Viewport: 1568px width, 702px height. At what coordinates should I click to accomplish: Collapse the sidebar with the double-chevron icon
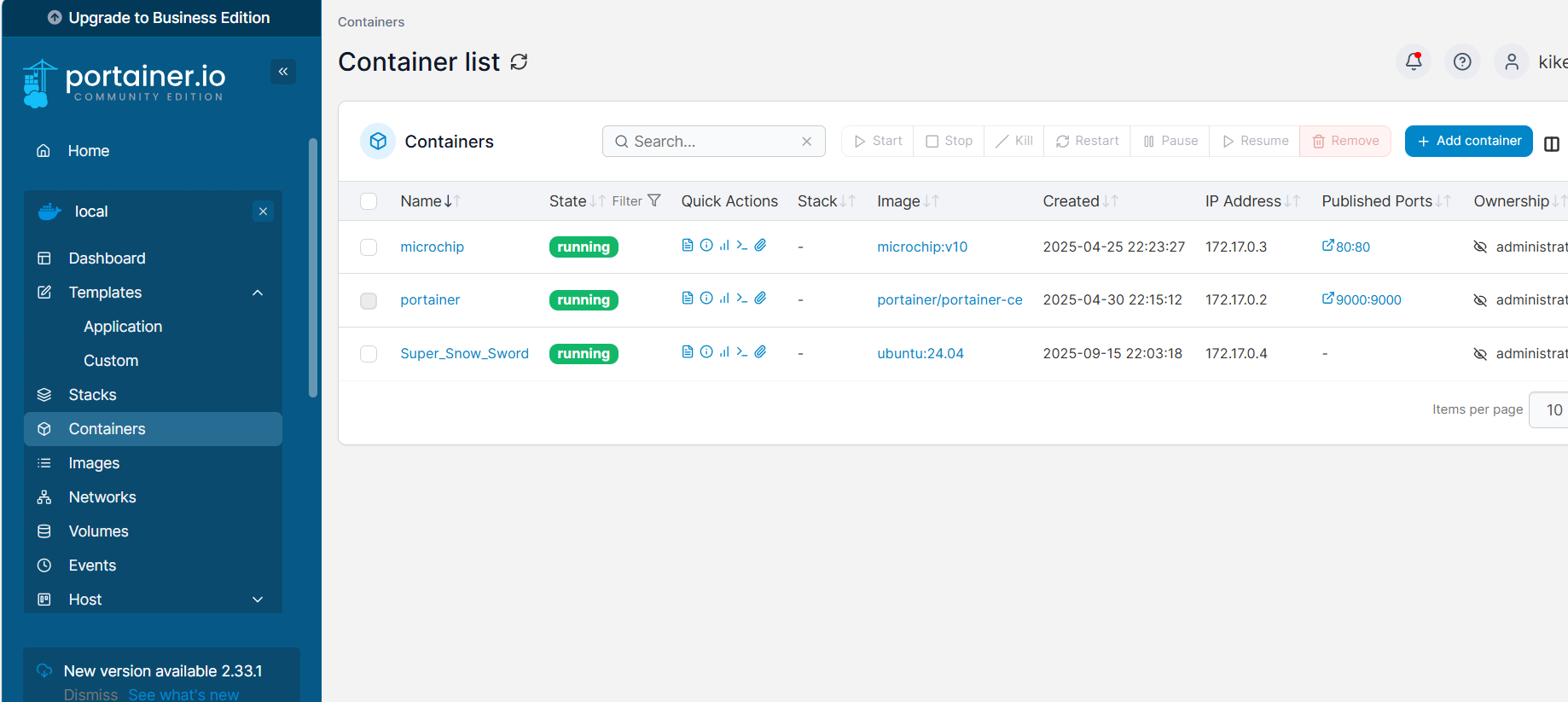point(283,72)
